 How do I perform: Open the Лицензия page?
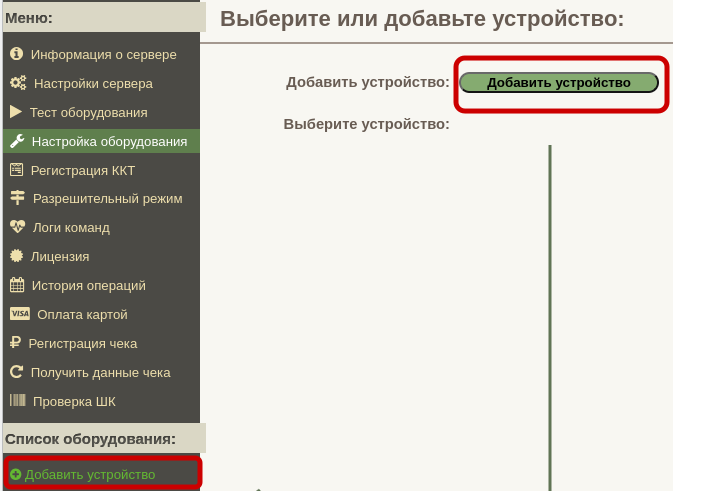pos(60,256)
